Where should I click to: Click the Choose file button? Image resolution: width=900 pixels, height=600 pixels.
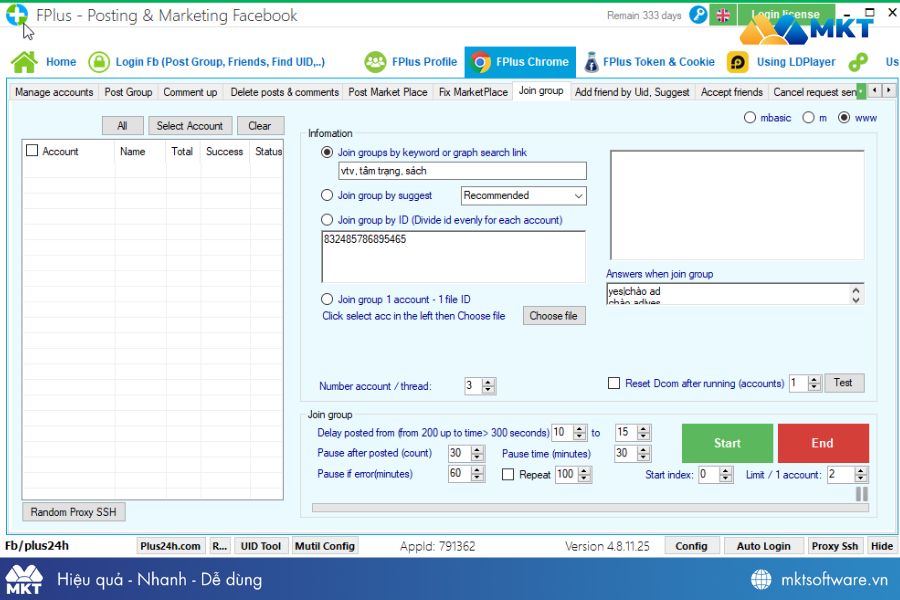tap(554, 316)
